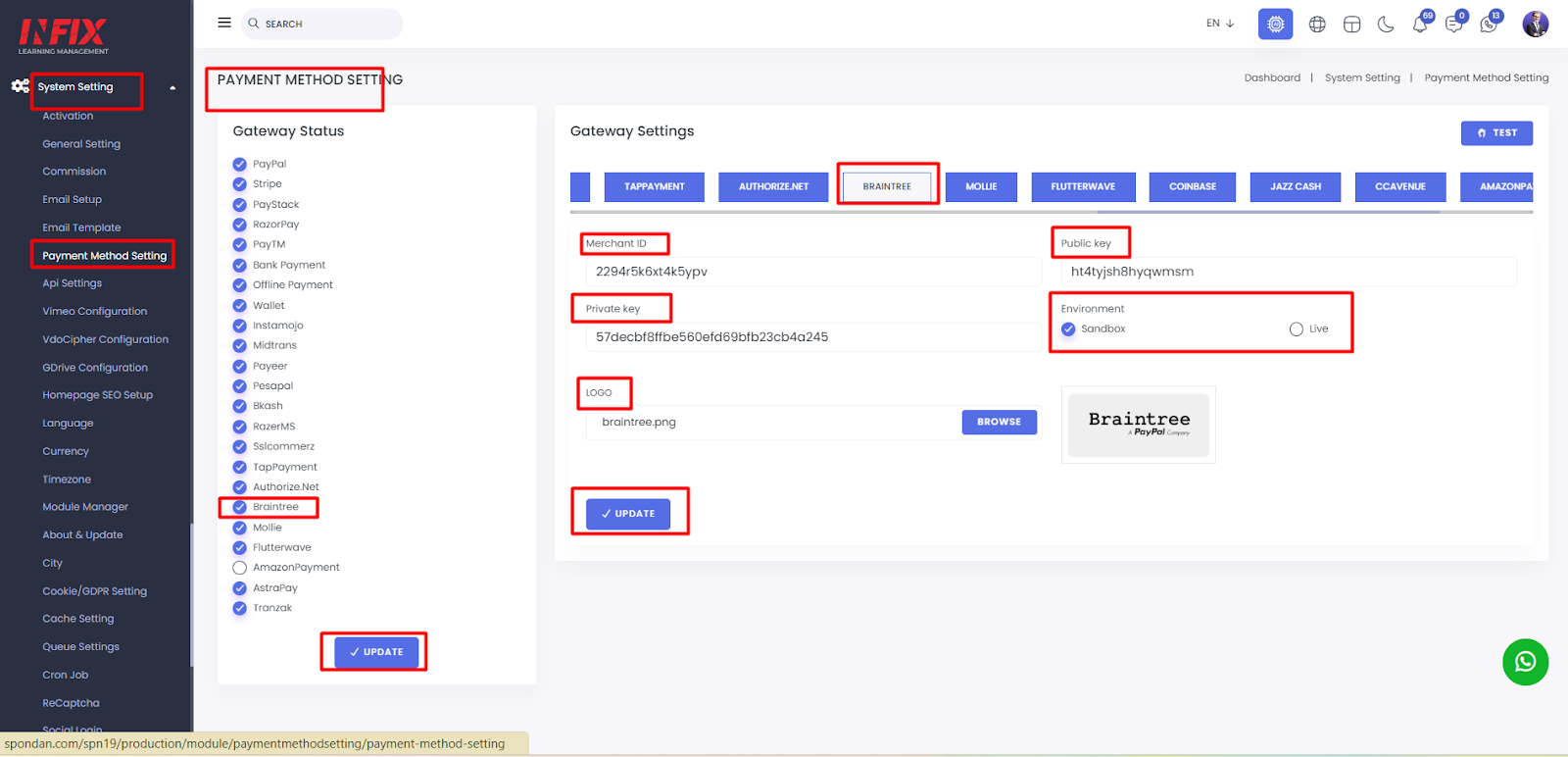Open Email Template in sidebar
This screenshot has width=1568, height=757.
(82, 227)
